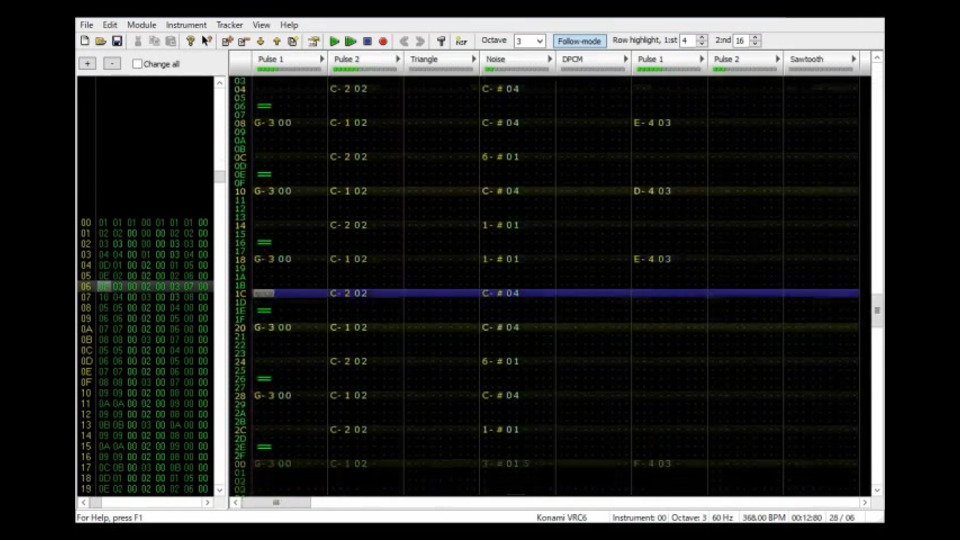Go to the next track with the right arrow

coord(420,41)
